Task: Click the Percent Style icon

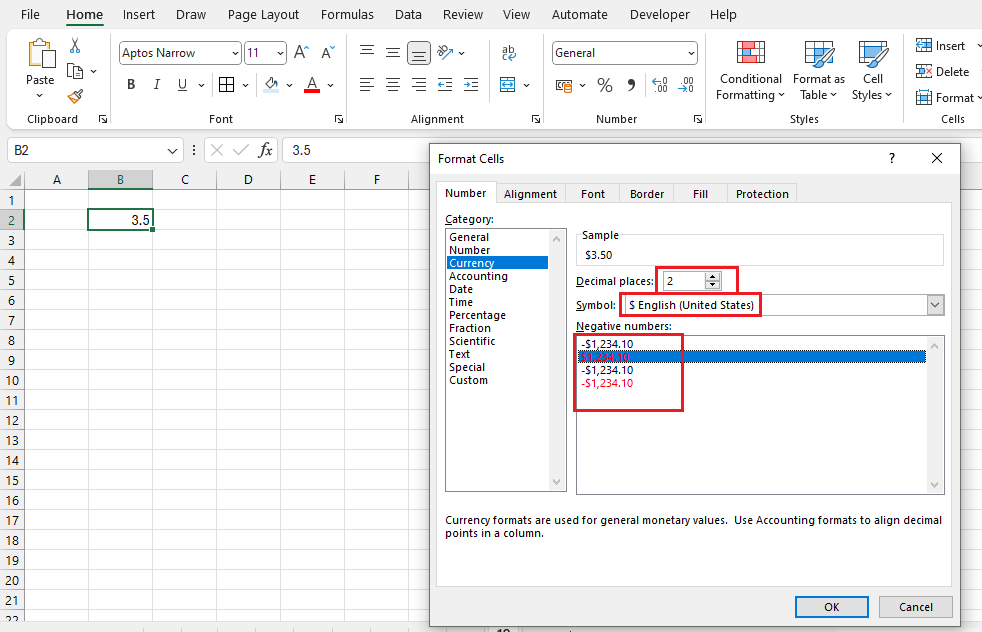Action: click(604, 85)
